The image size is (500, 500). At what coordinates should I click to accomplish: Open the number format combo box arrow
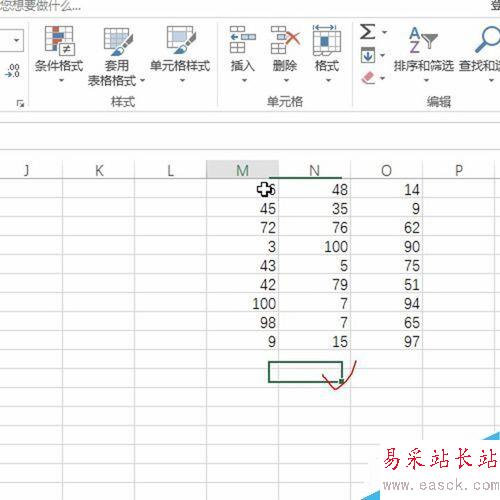click(16, 41)
